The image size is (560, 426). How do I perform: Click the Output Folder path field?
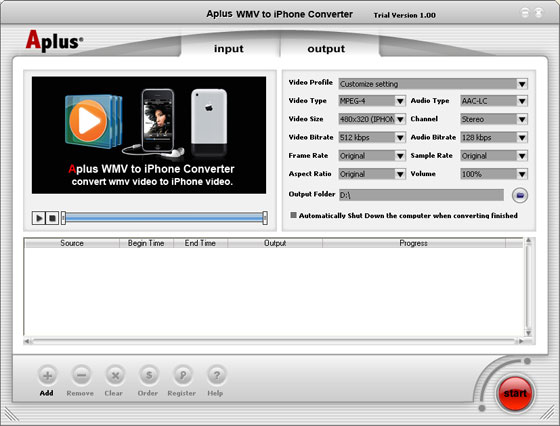pyautogui.click(x=421, y=195)
